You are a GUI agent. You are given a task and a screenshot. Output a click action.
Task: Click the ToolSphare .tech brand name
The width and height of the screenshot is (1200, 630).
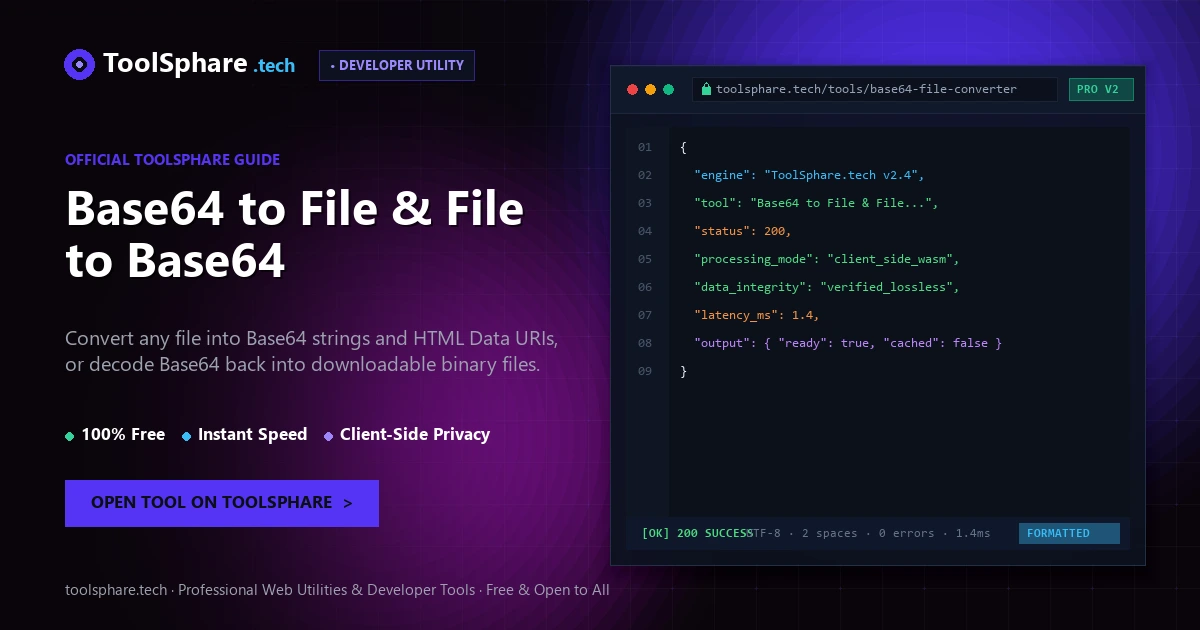pos(199,64)
